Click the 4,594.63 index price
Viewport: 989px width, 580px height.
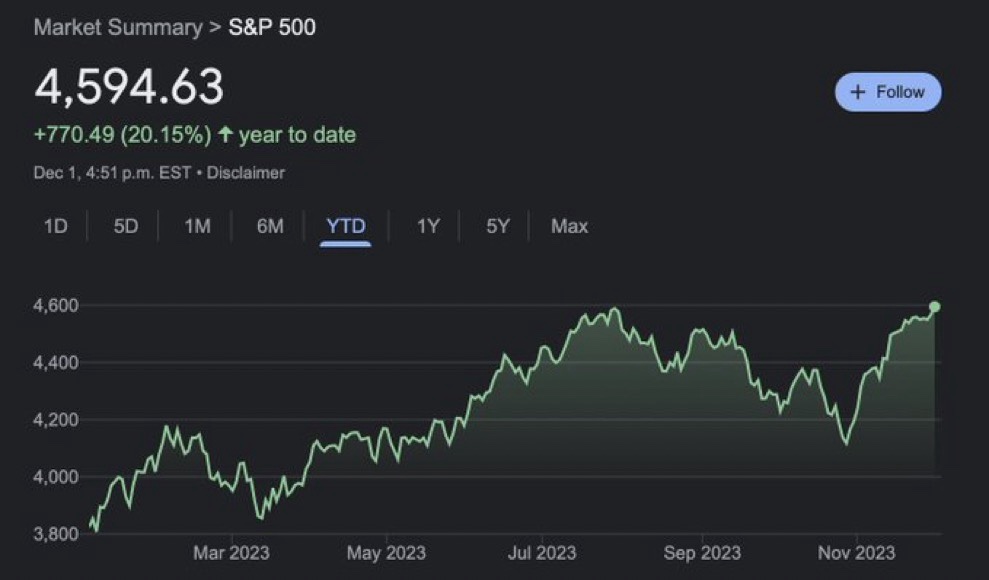pyautogui.click(x=129, y=88)
